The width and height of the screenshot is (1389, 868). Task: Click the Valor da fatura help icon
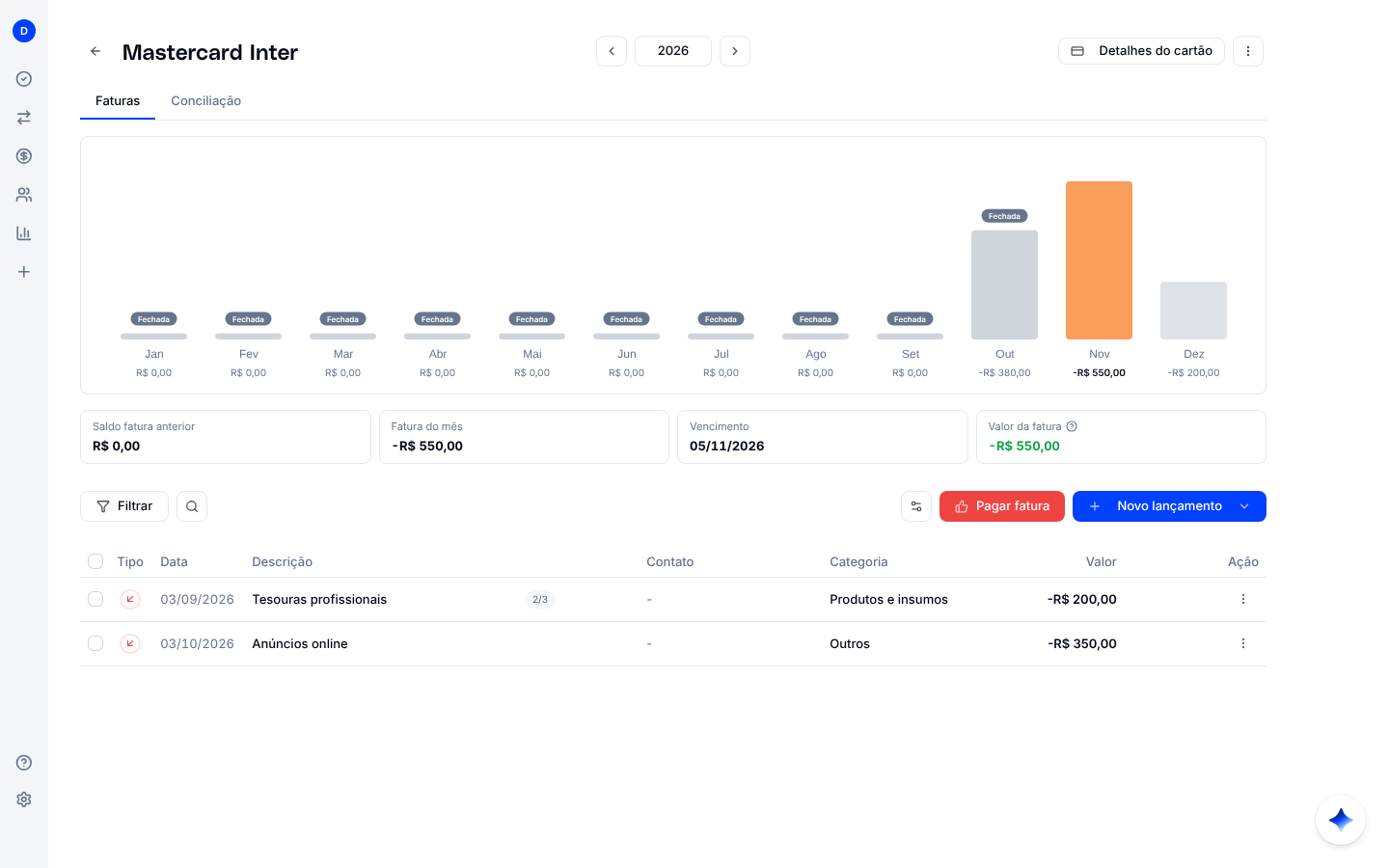coord(1072,426)
